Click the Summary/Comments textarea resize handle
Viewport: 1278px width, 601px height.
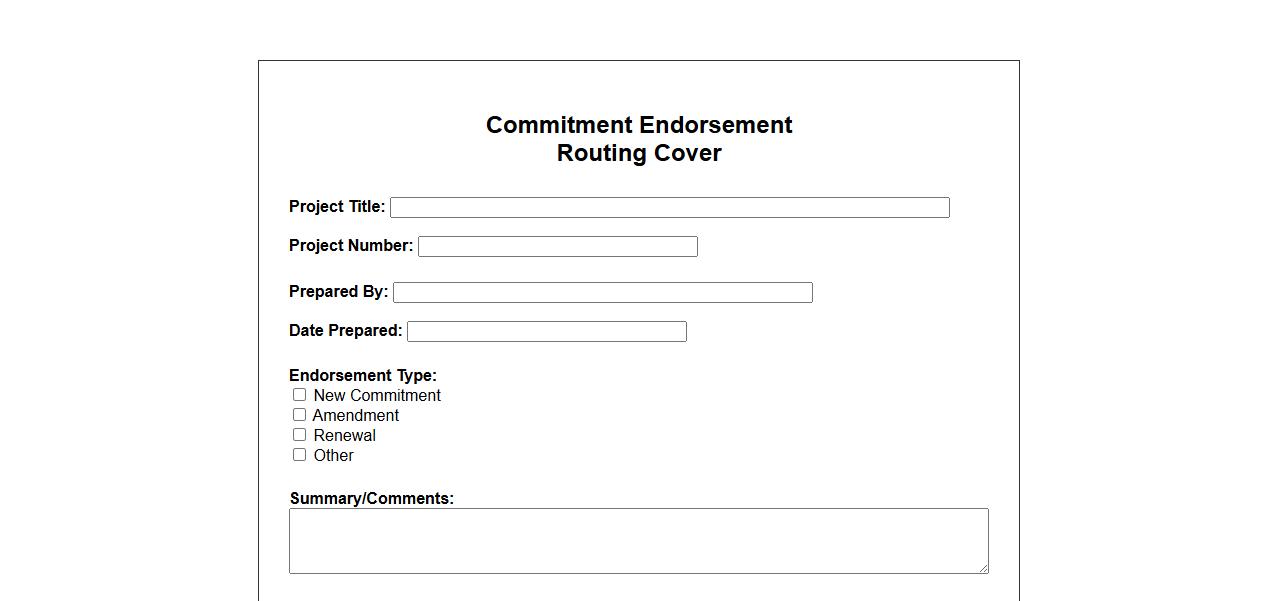coord(983,568)
